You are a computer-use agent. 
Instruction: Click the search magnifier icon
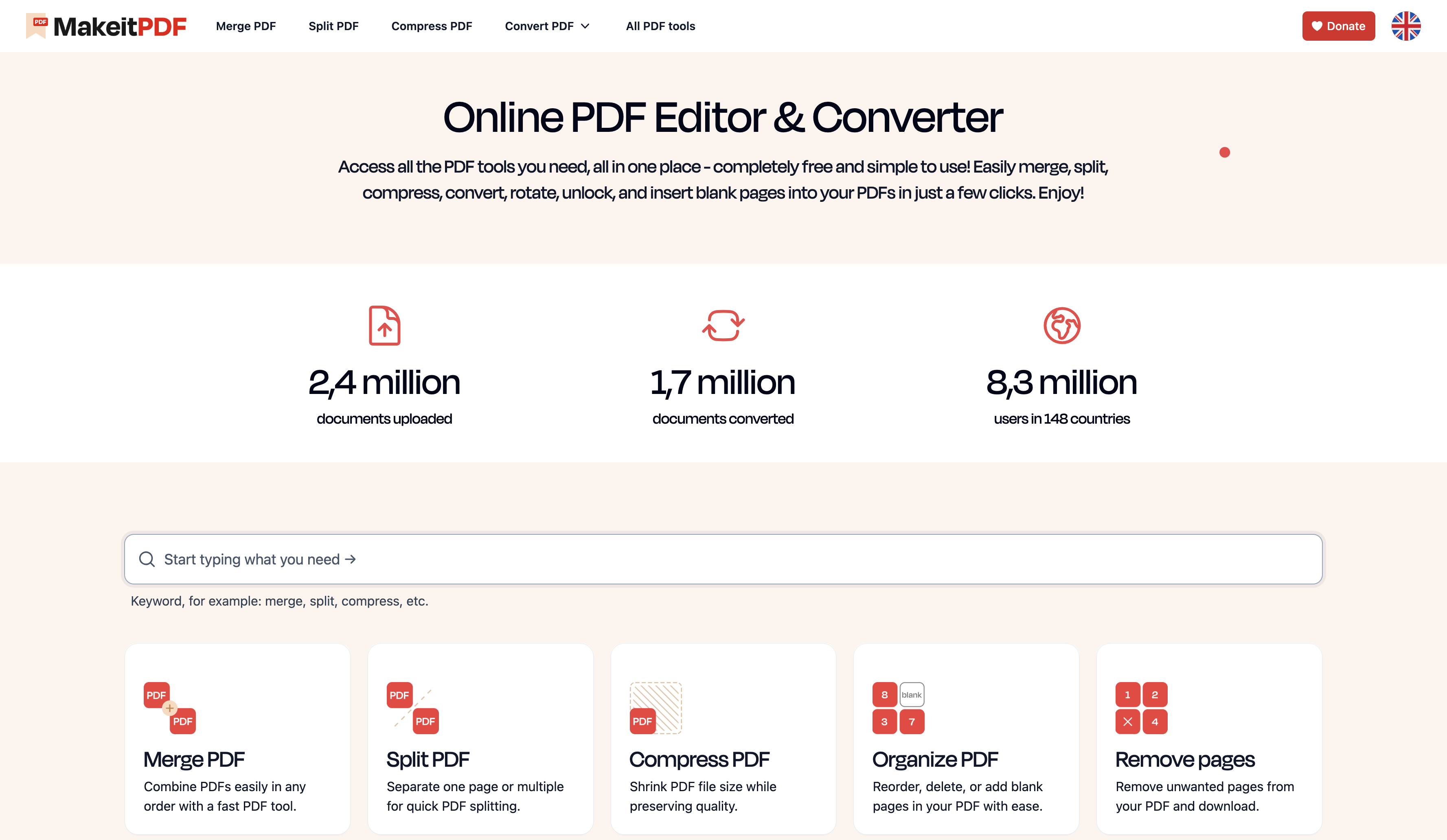(x=147, y=558)
